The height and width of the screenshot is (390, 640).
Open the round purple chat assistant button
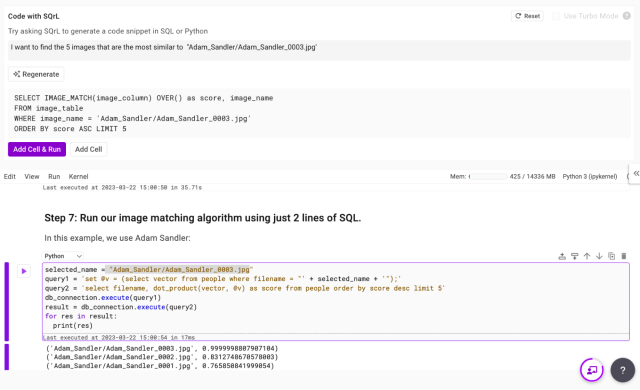[591, 370]
